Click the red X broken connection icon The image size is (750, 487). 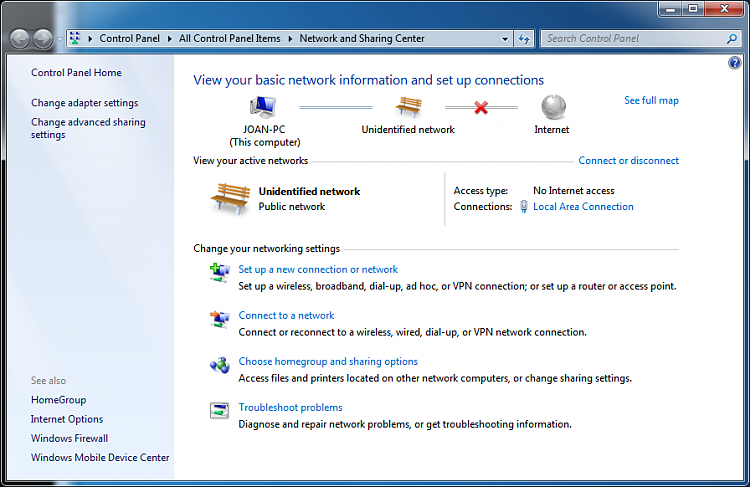click(481, 108)
